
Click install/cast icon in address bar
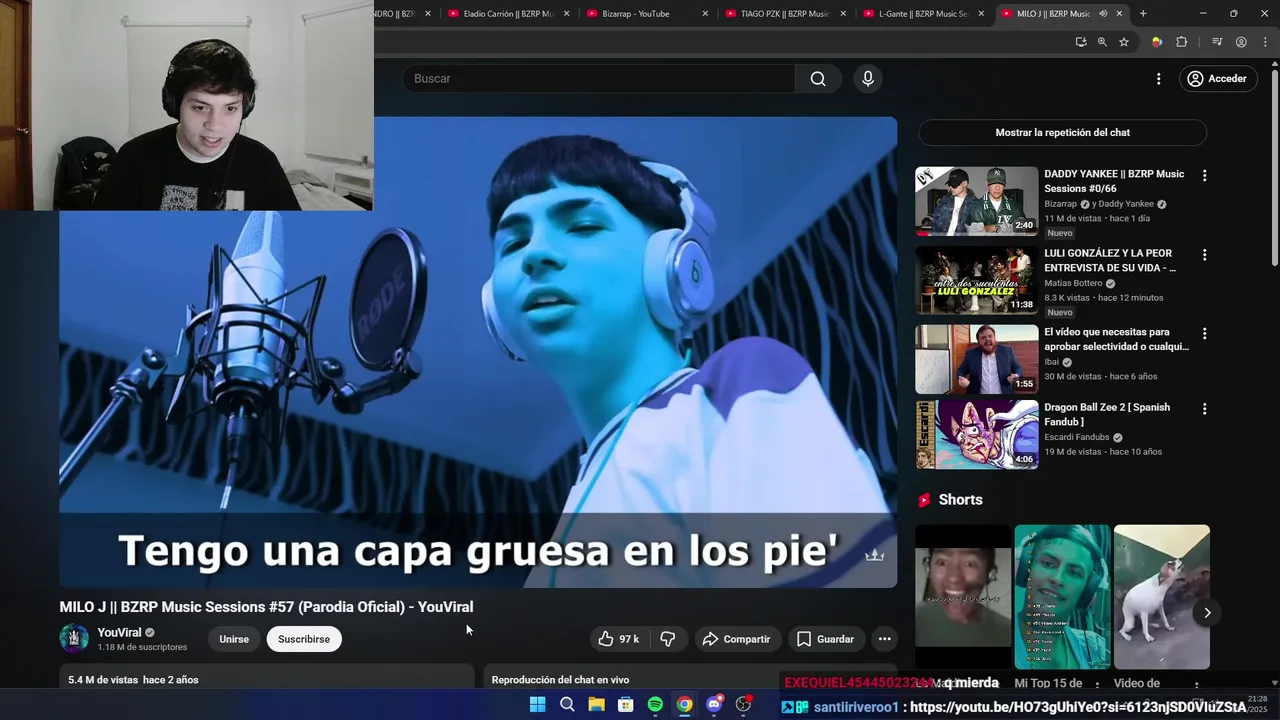(1080, 42)
